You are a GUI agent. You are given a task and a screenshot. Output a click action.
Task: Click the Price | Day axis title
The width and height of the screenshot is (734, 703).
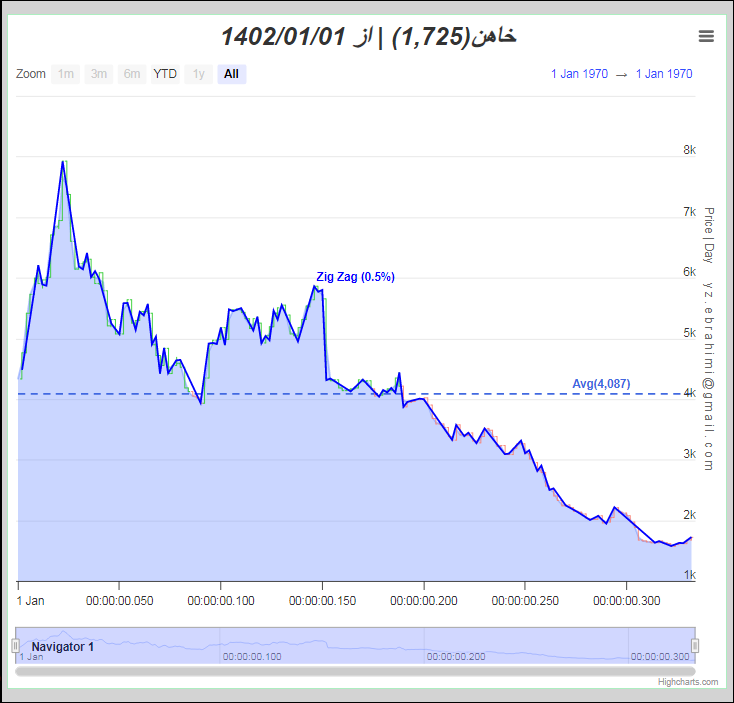pyautogui.click(x=709, y=235)
